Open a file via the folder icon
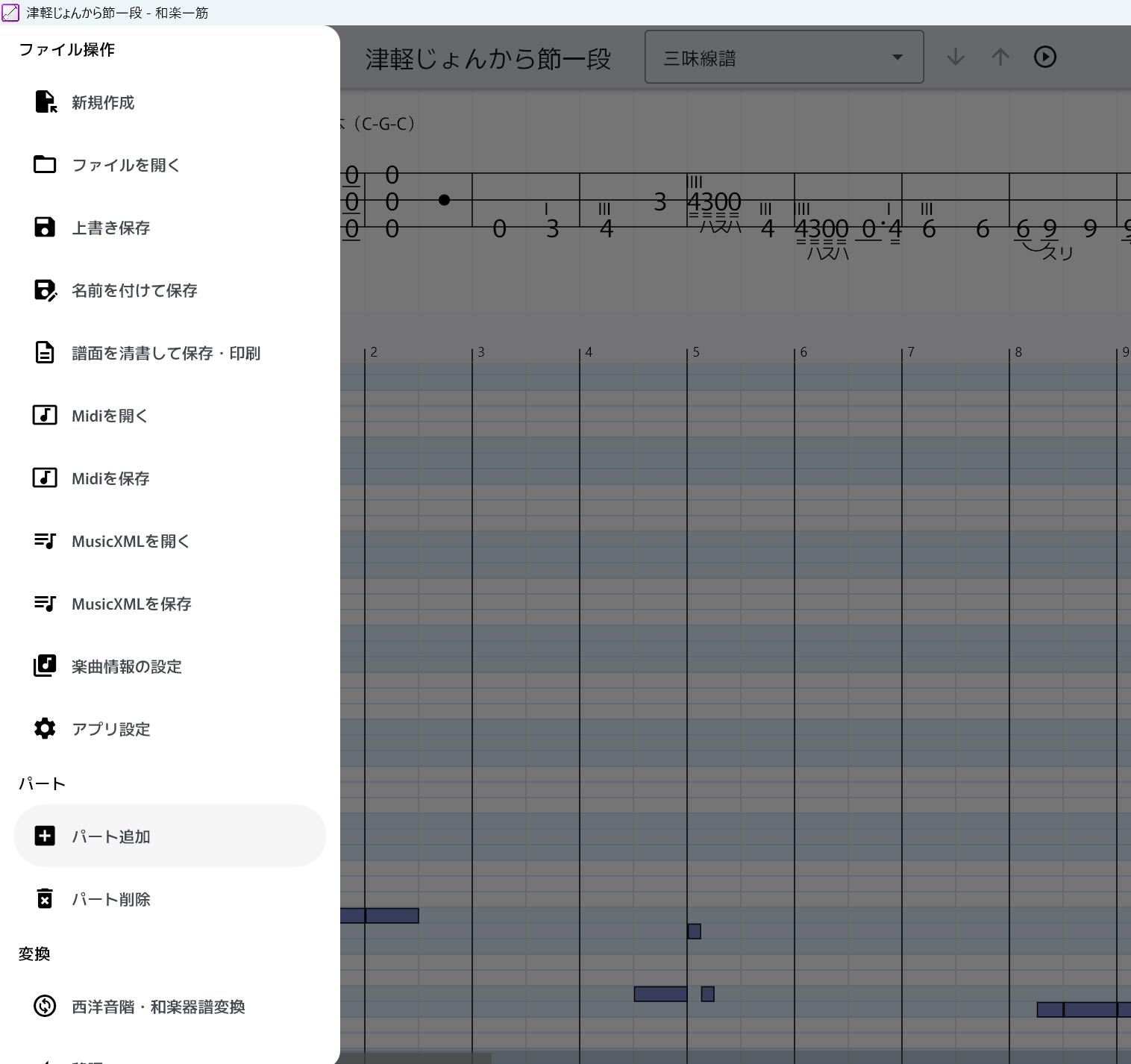Screen dimensions: 1131x1064 click(x=45, y=165)
